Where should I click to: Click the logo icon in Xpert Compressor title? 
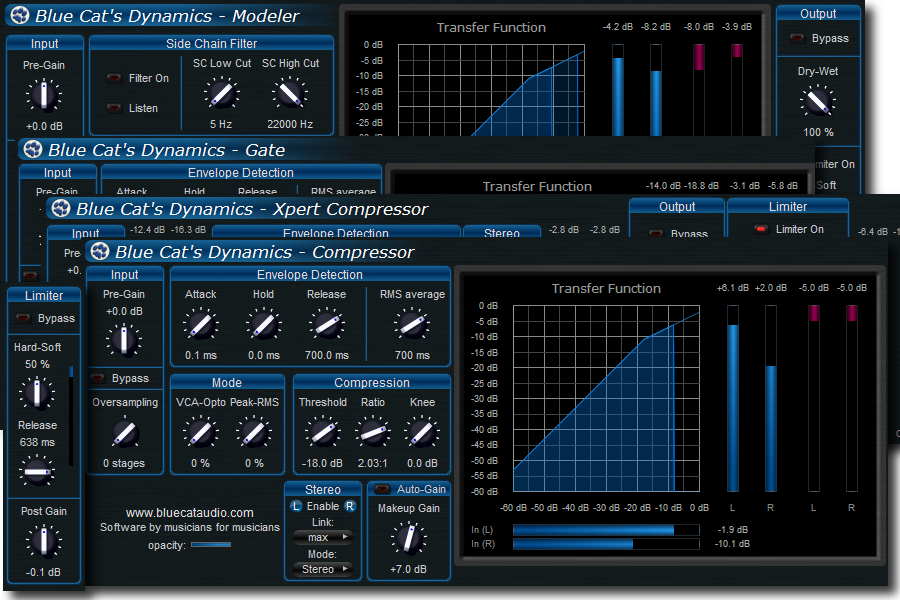point(60,209)
